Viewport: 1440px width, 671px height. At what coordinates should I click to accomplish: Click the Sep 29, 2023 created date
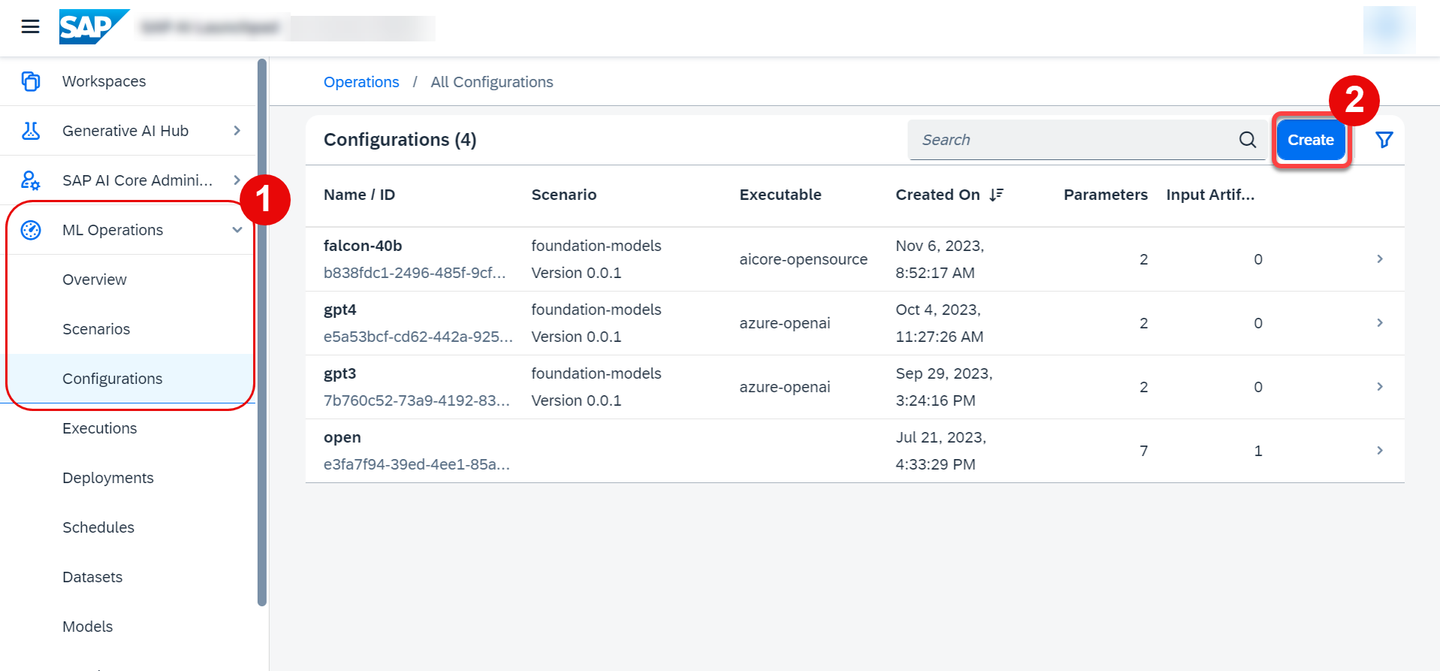944,387
